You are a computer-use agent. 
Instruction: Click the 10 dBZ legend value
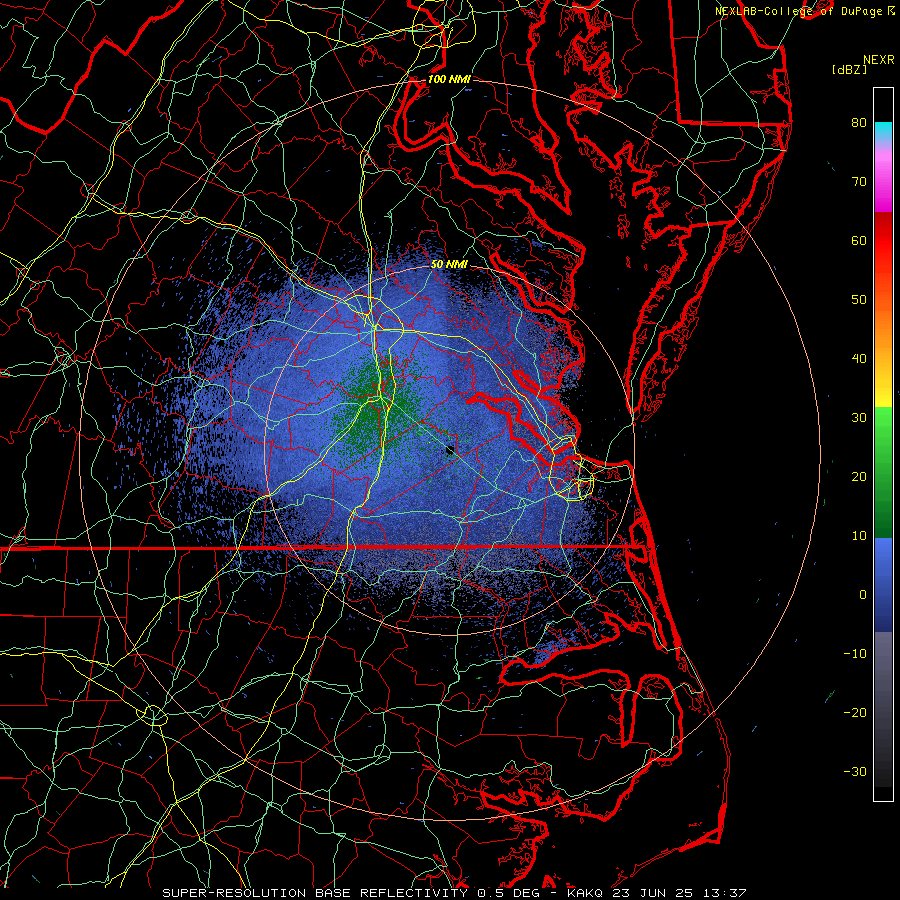[x=859, y=536]
